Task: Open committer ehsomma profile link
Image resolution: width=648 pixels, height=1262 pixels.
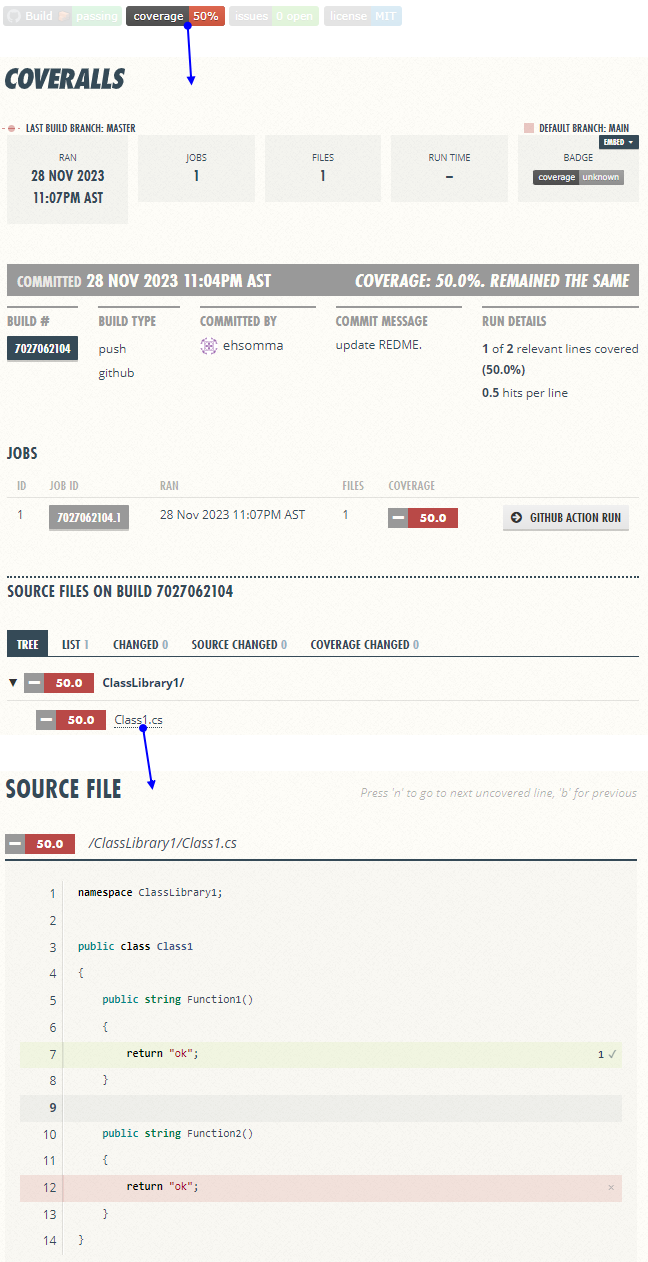Action: [x=253, y=345]
